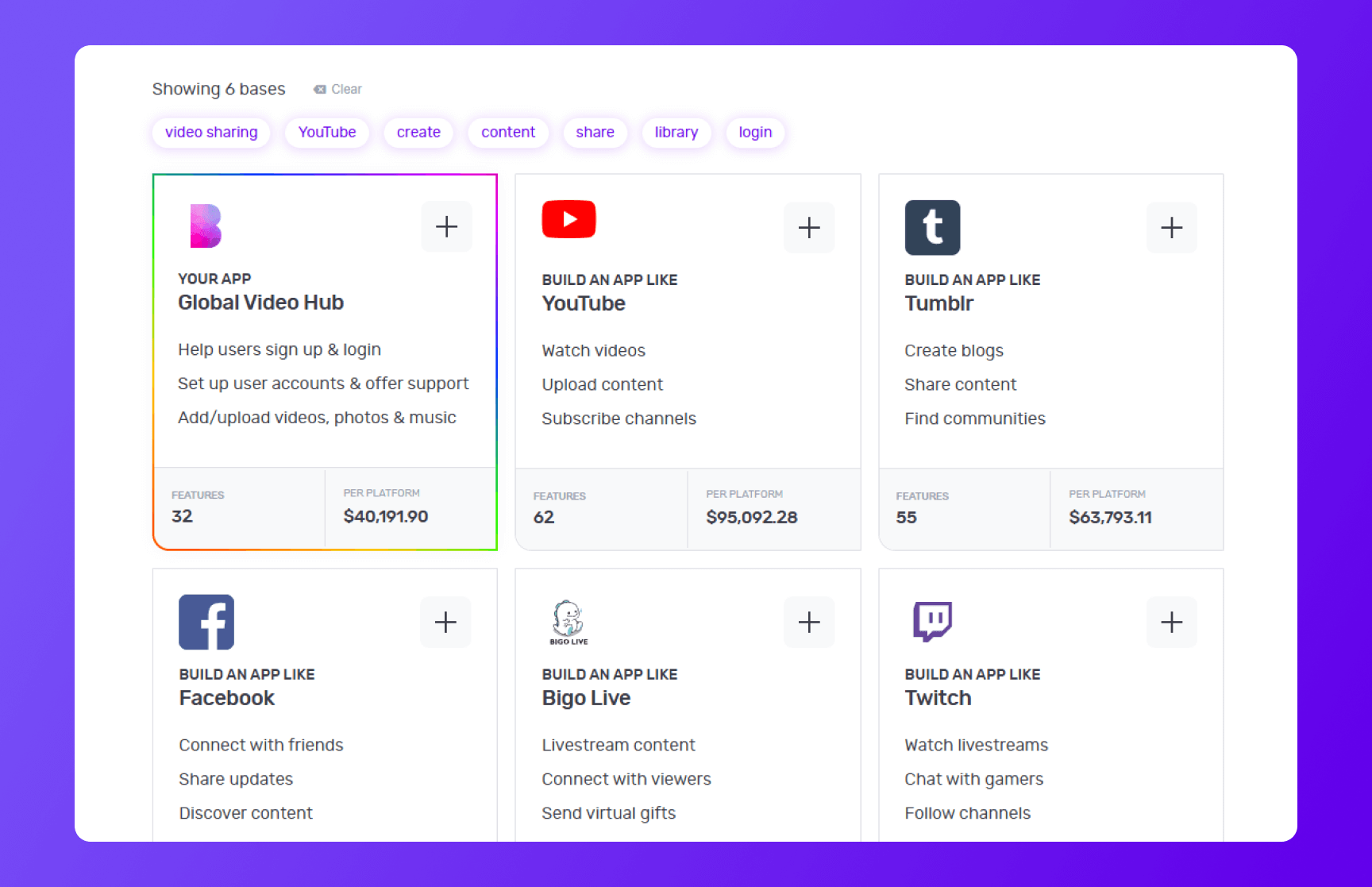Select the 'library' tag chip

676,133
